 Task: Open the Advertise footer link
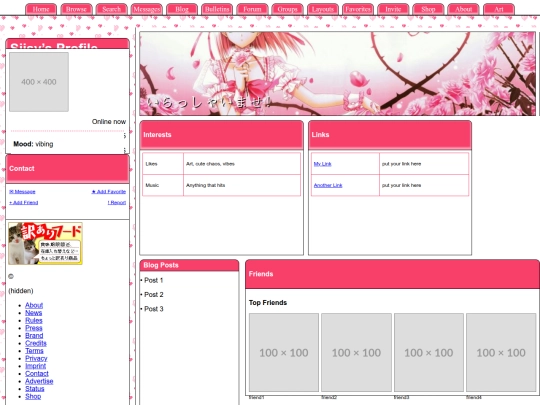pos(39,381)
